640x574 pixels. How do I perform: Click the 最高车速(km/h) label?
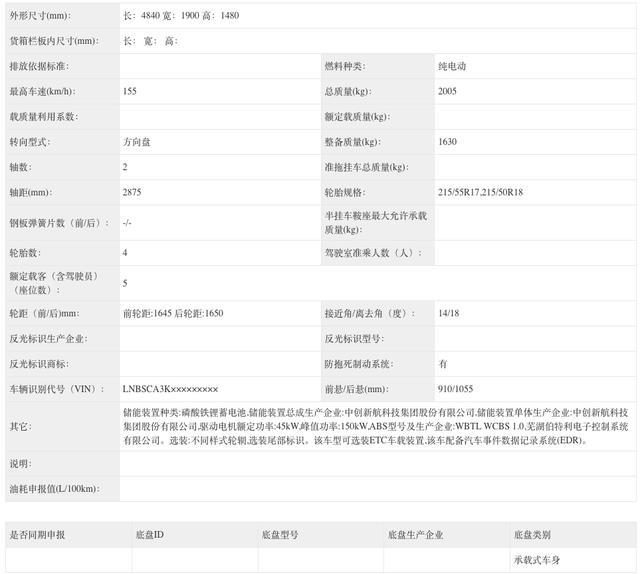click(42, 91)
